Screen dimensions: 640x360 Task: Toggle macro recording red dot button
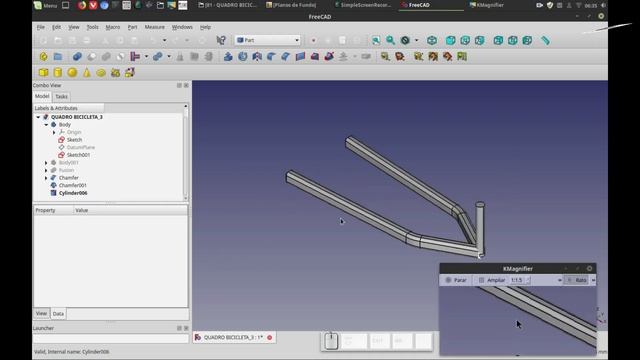[313, 40]
